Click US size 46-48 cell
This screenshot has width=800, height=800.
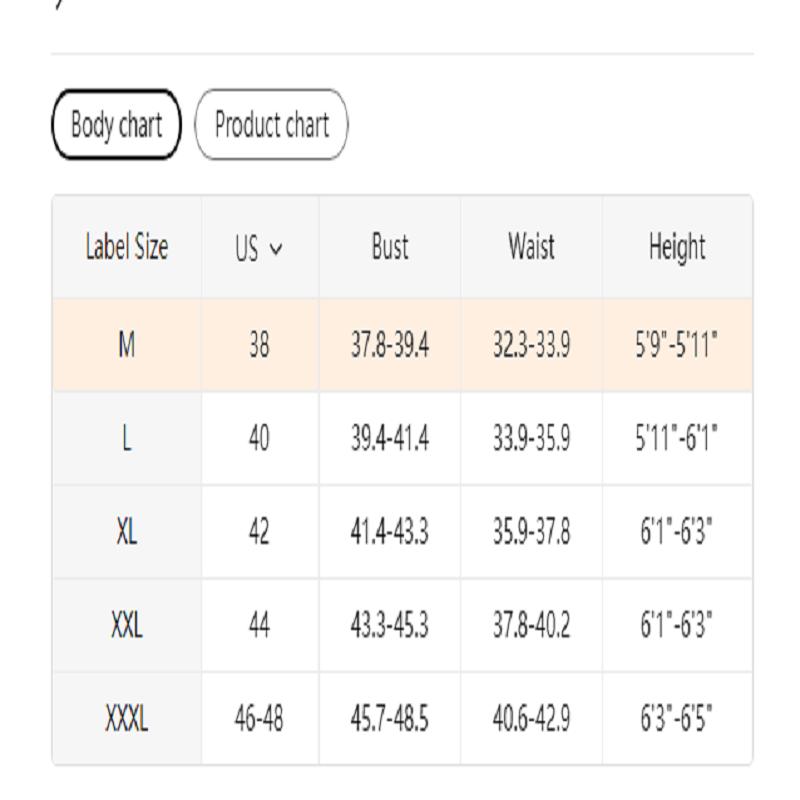click(259, 719)
